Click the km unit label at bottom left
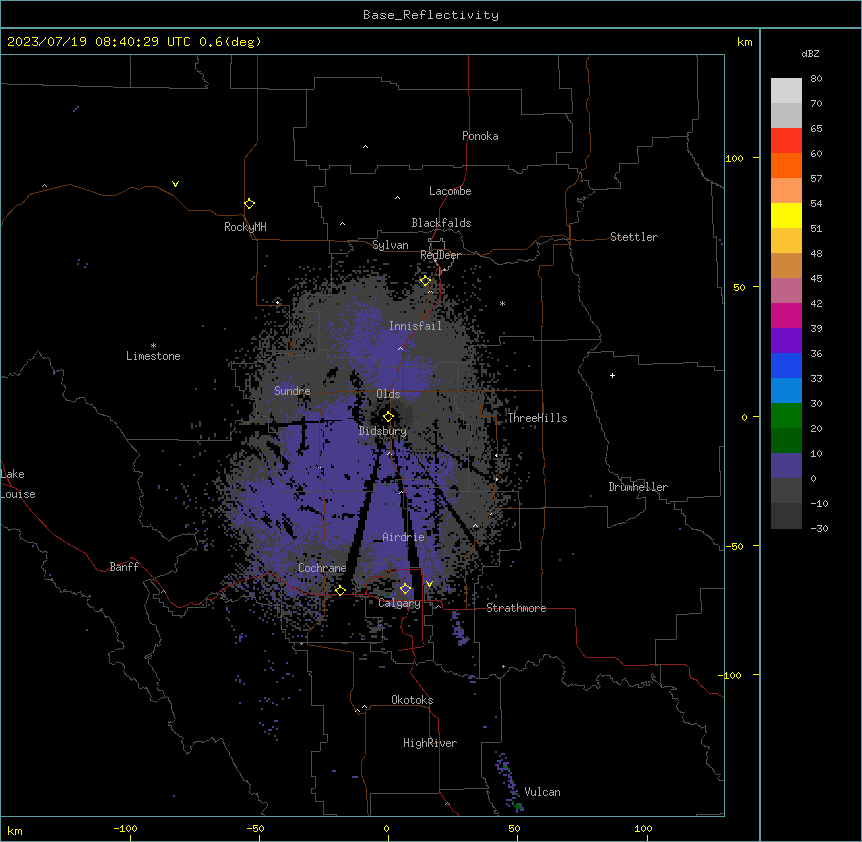 coord(15,830)
